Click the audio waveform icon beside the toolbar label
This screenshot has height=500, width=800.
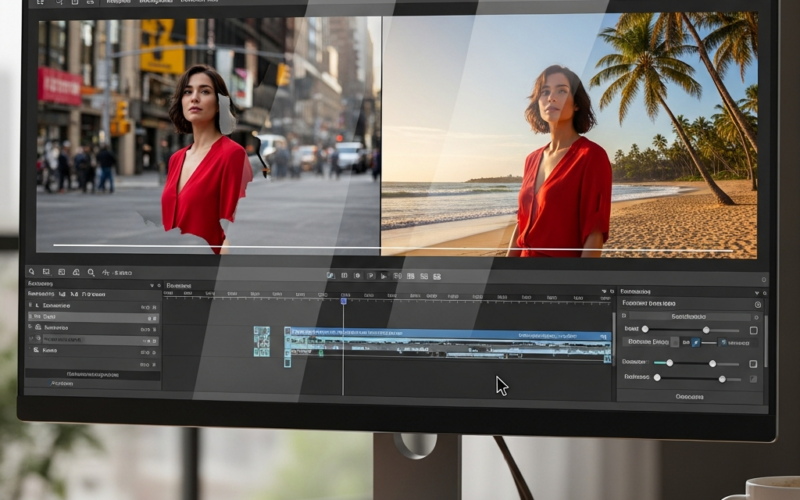pyautogui.click(x=106, y=272)
